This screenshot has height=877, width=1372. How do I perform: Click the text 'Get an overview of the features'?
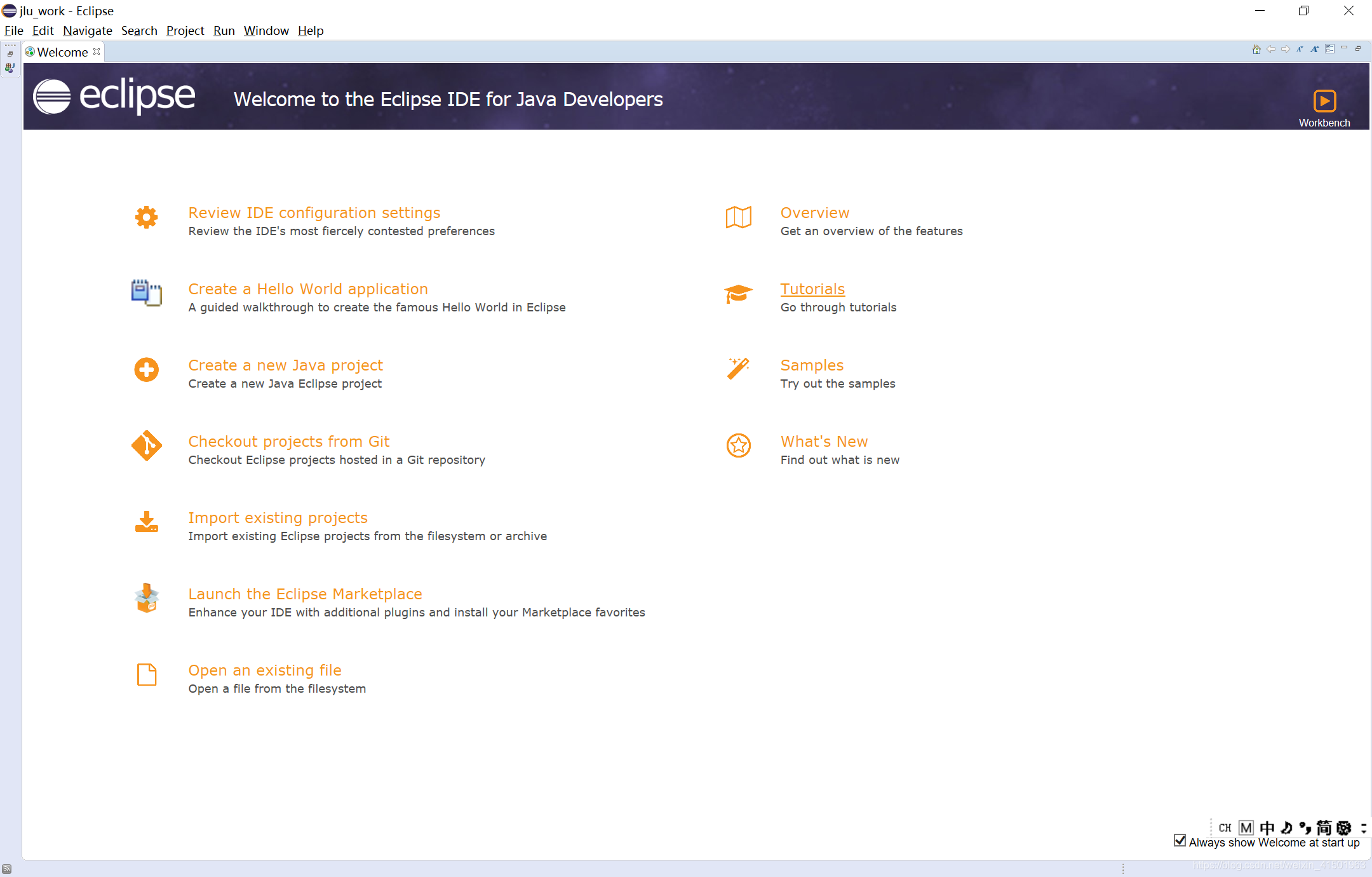[x=871, y=231]
